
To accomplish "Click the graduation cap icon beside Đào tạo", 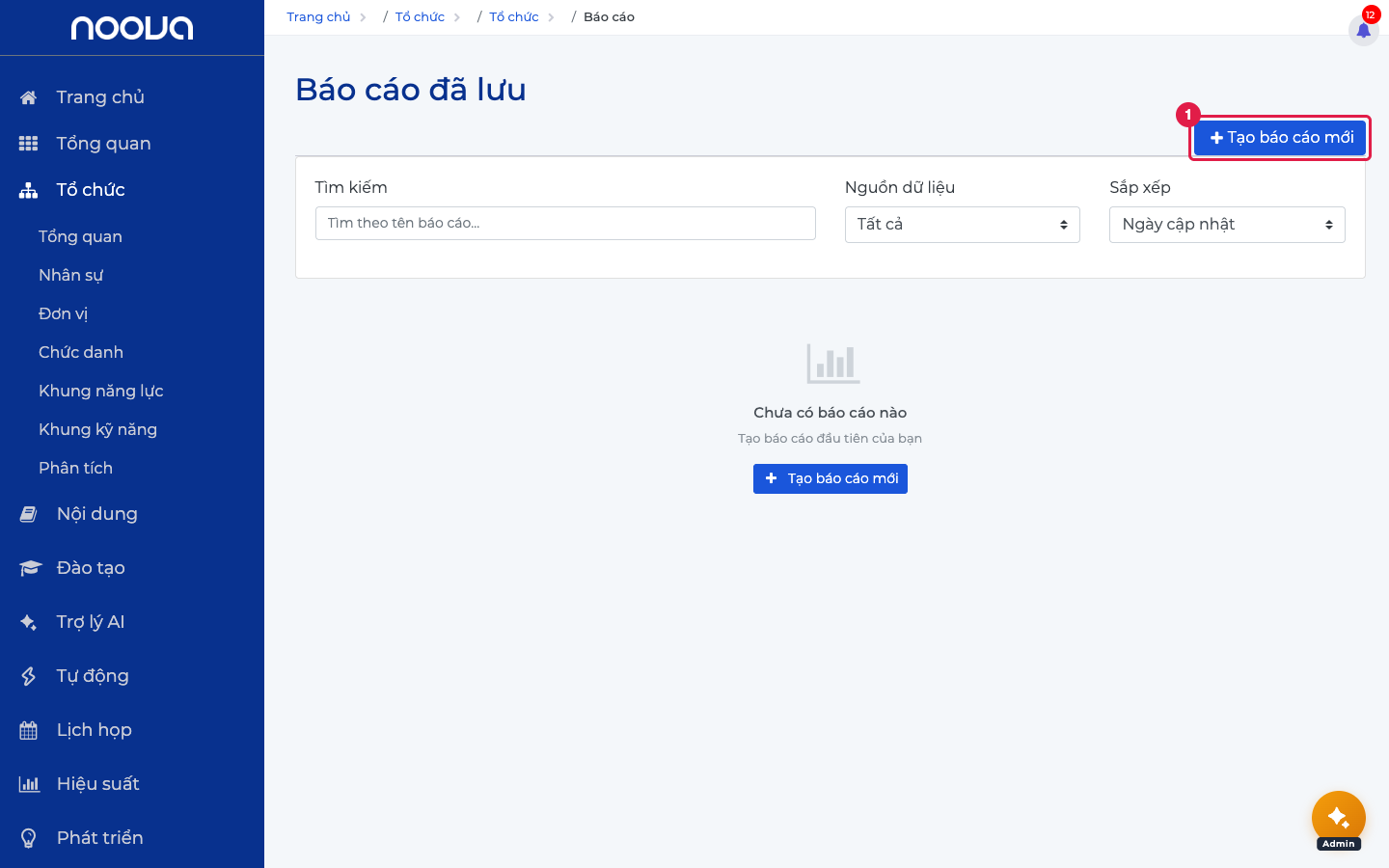I will 30,568.
